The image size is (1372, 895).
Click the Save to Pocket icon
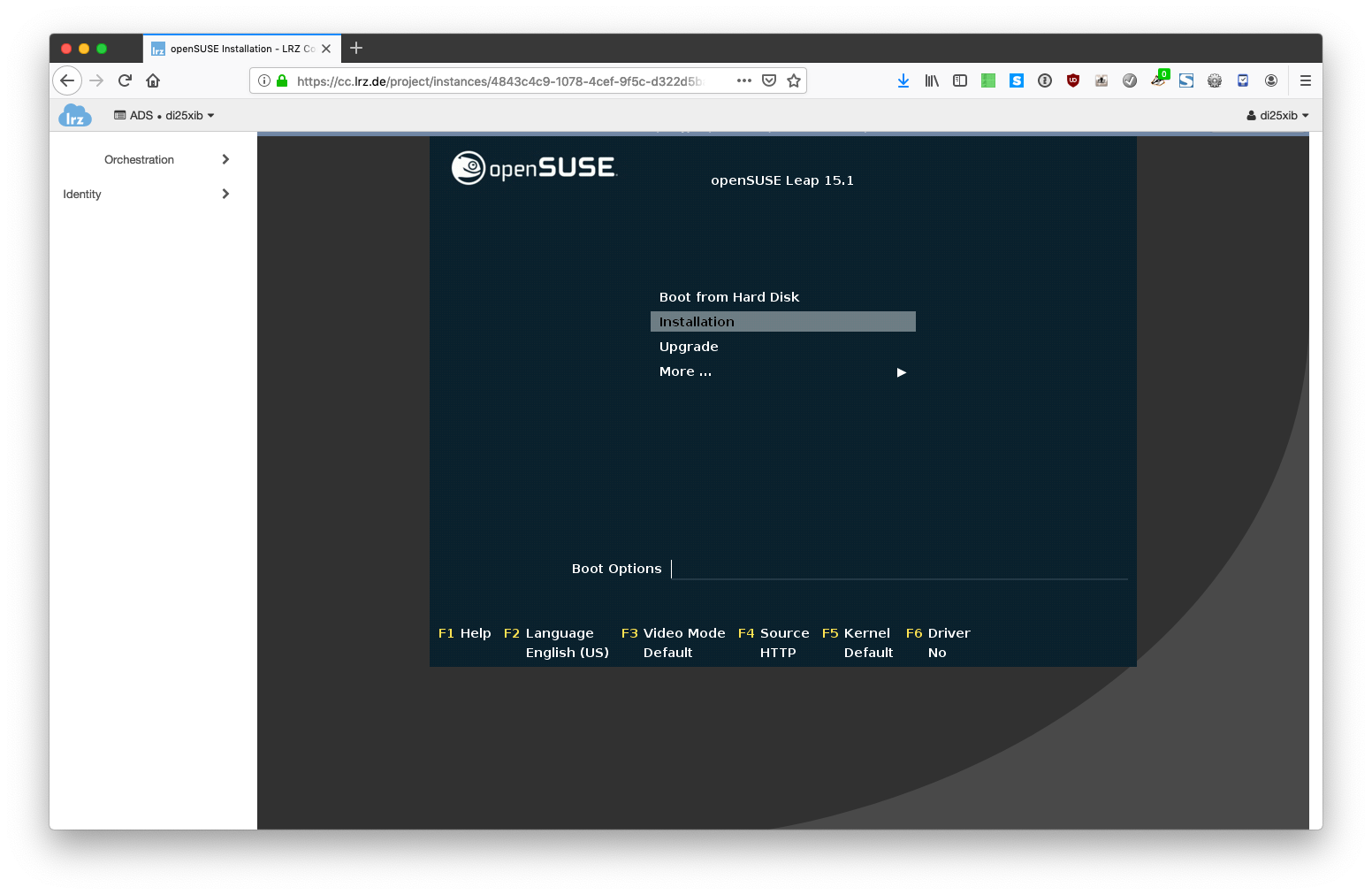(x=769, y=80)
